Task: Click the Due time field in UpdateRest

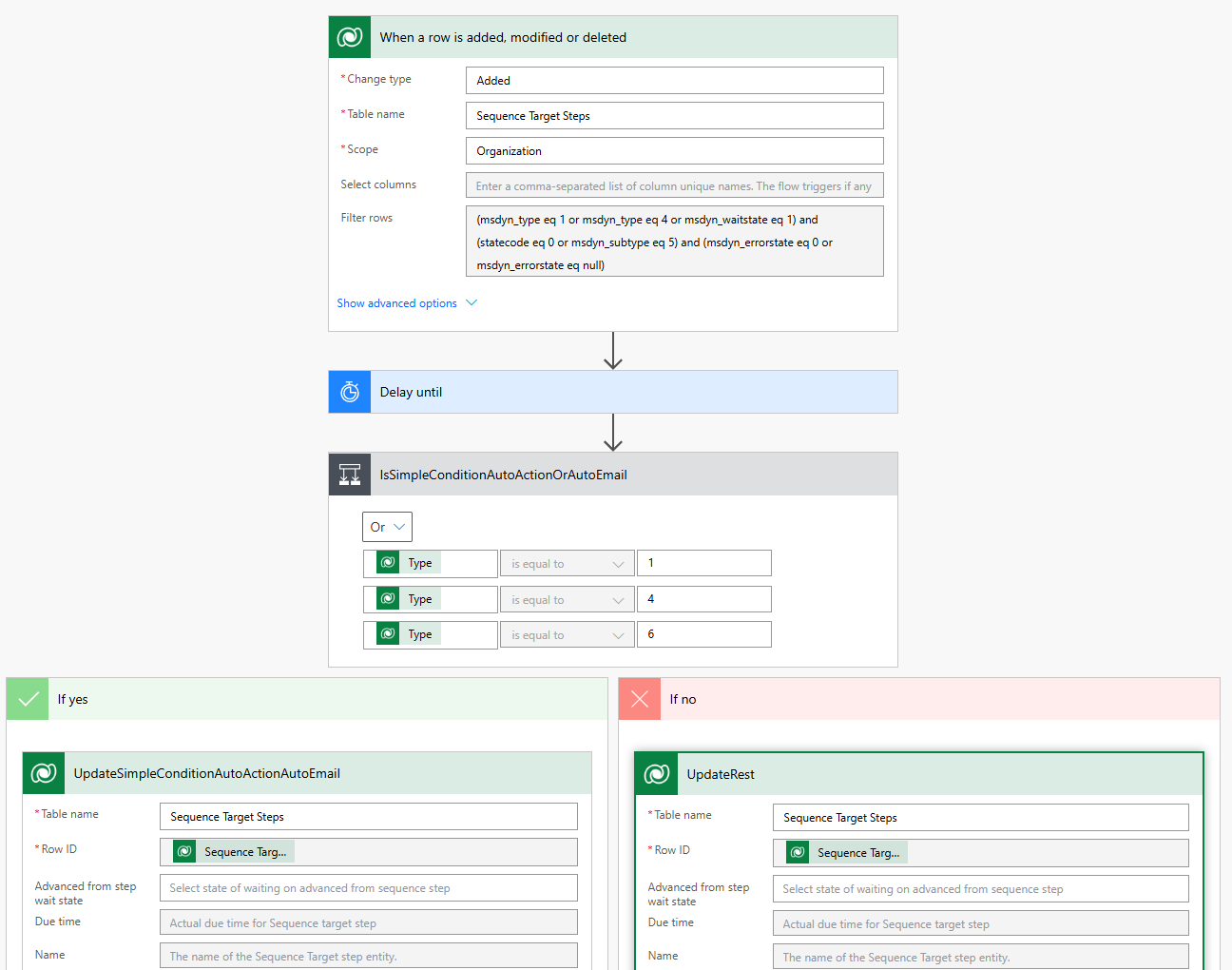Action: [x=980, y=924]
